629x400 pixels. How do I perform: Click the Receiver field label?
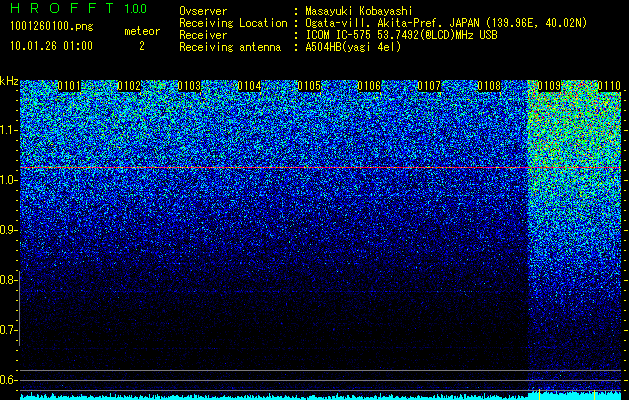click(203, 35)
